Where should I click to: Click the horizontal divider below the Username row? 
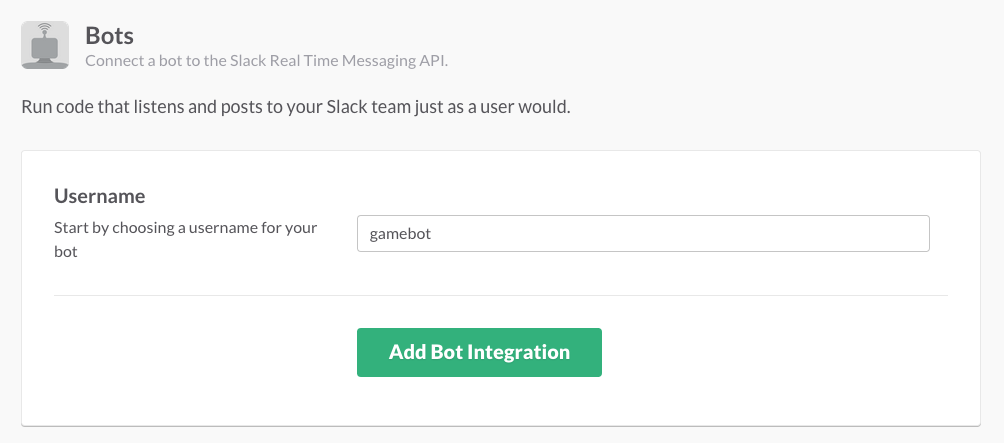501,295
